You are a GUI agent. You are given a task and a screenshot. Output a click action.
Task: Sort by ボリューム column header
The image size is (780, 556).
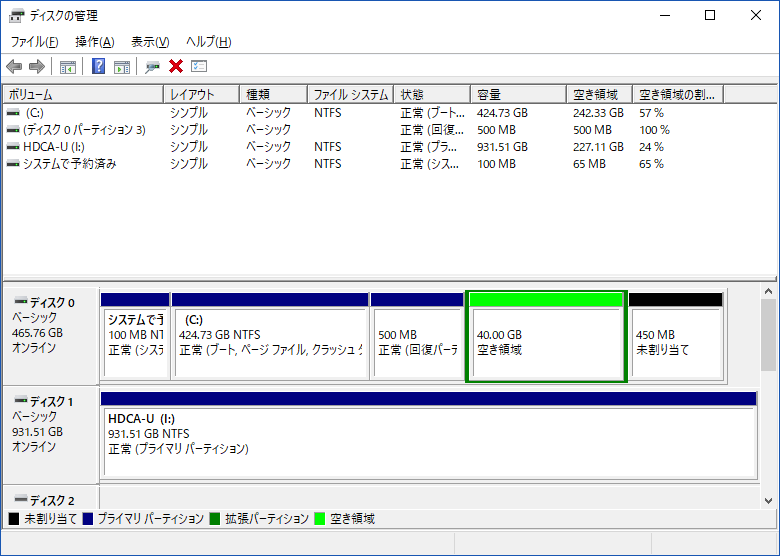[x=84, y=94]
